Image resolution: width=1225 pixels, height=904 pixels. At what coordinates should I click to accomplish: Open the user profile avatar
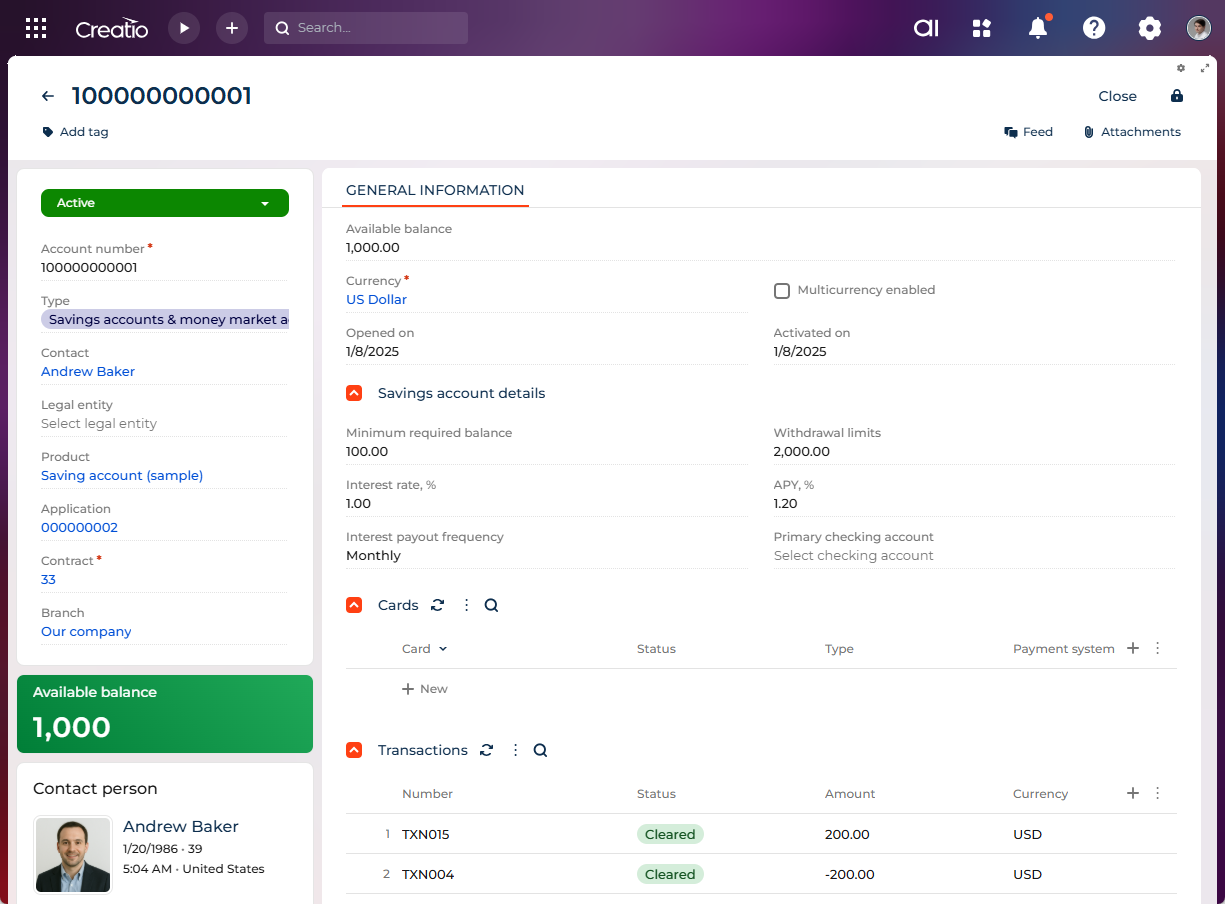pos(1199,28)
